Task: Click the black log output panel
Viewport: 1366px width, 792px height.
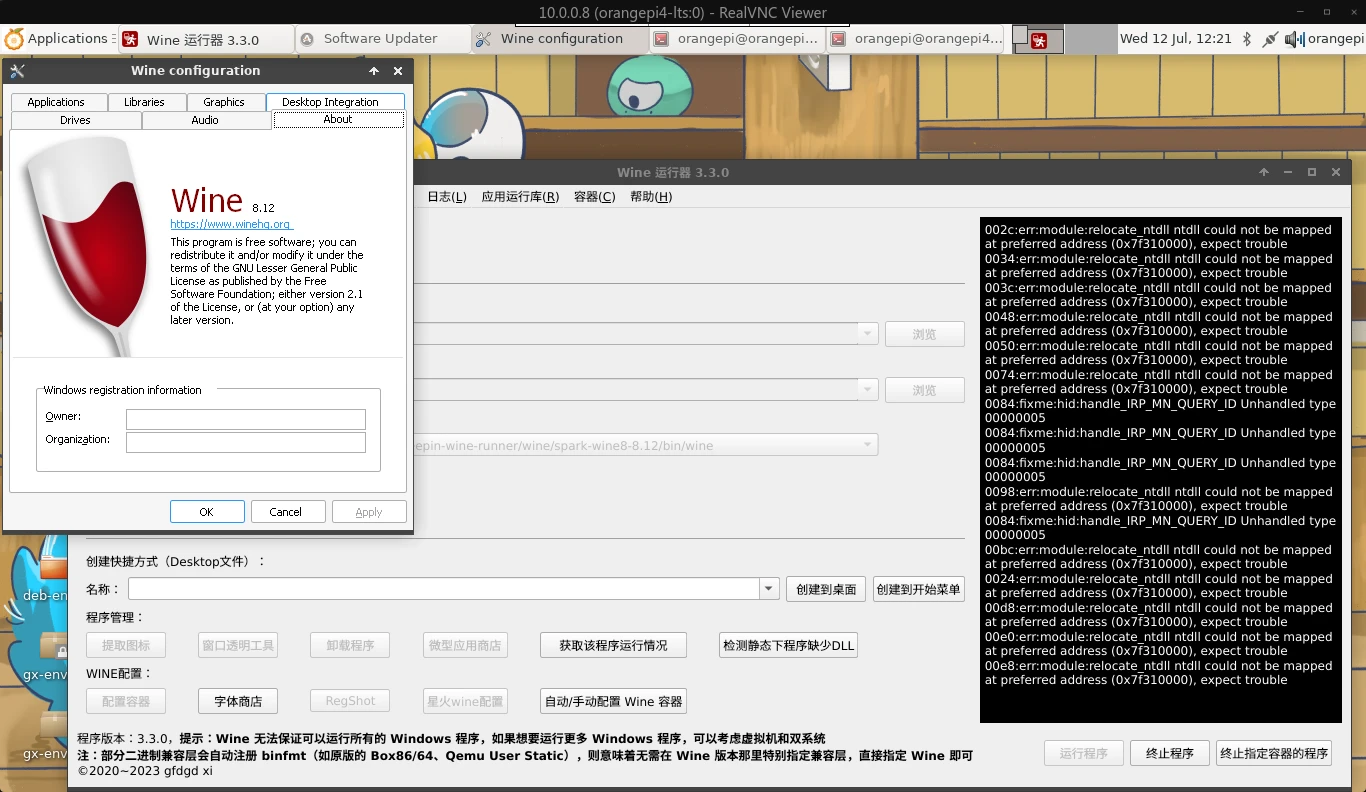Action: click(1161, 470)
